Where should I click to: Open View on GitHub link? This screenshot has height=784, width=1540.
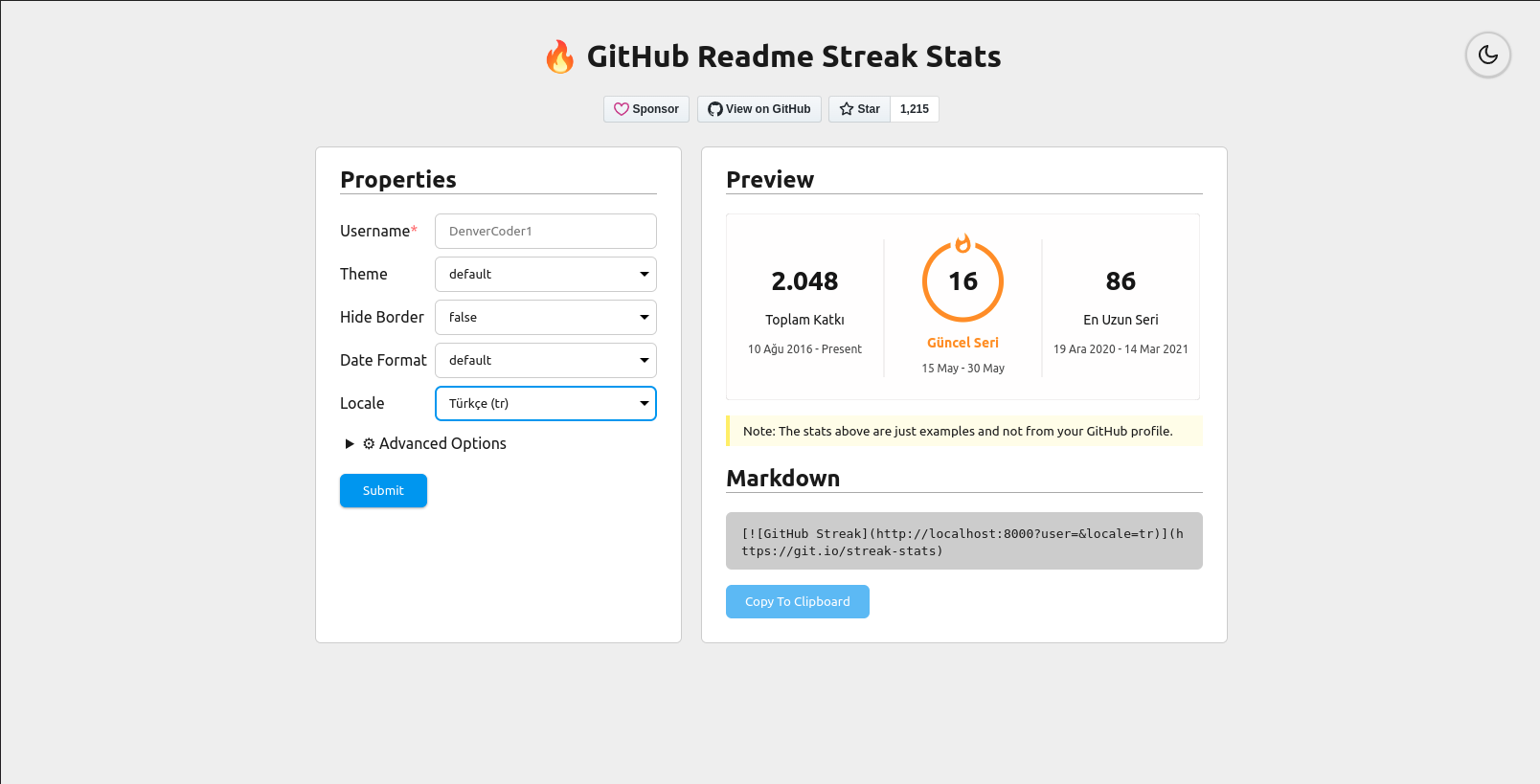point(759,109)
